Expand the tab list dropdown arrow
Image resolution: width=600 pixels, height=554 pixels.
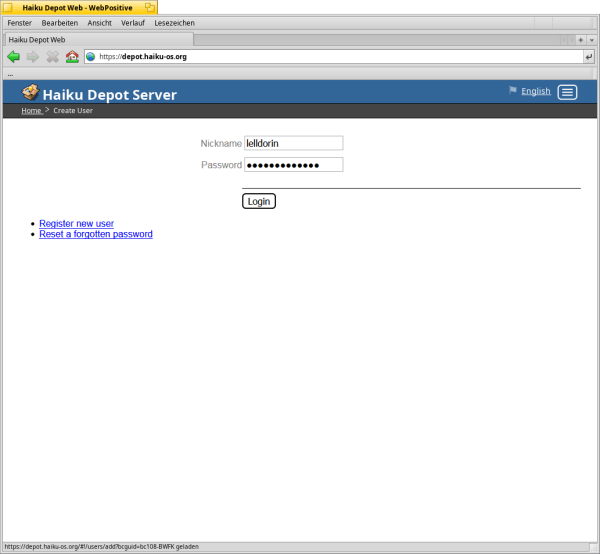[592, 39]
